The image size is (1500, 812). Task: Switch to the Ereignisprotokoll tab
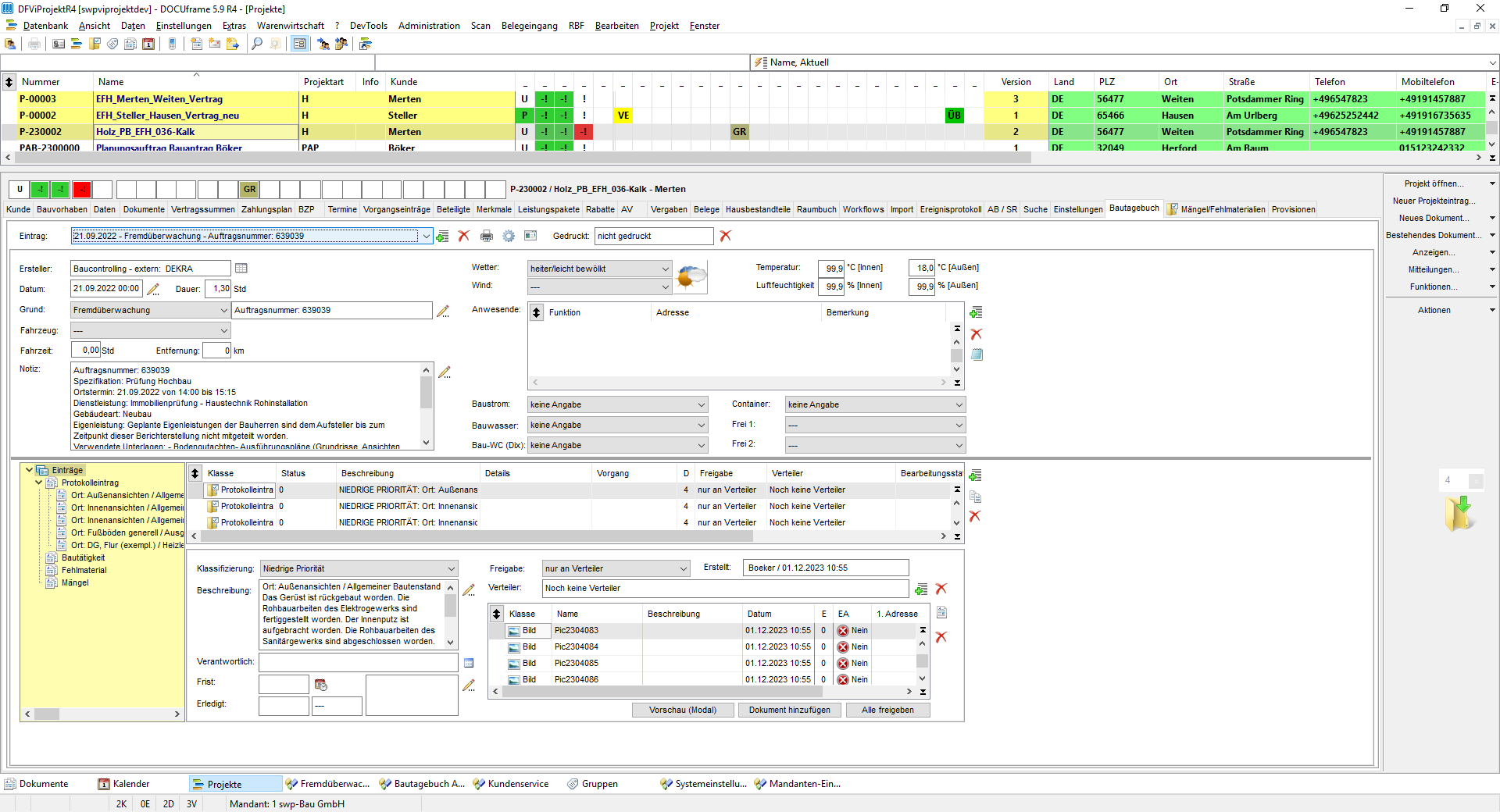coord(950,209)
